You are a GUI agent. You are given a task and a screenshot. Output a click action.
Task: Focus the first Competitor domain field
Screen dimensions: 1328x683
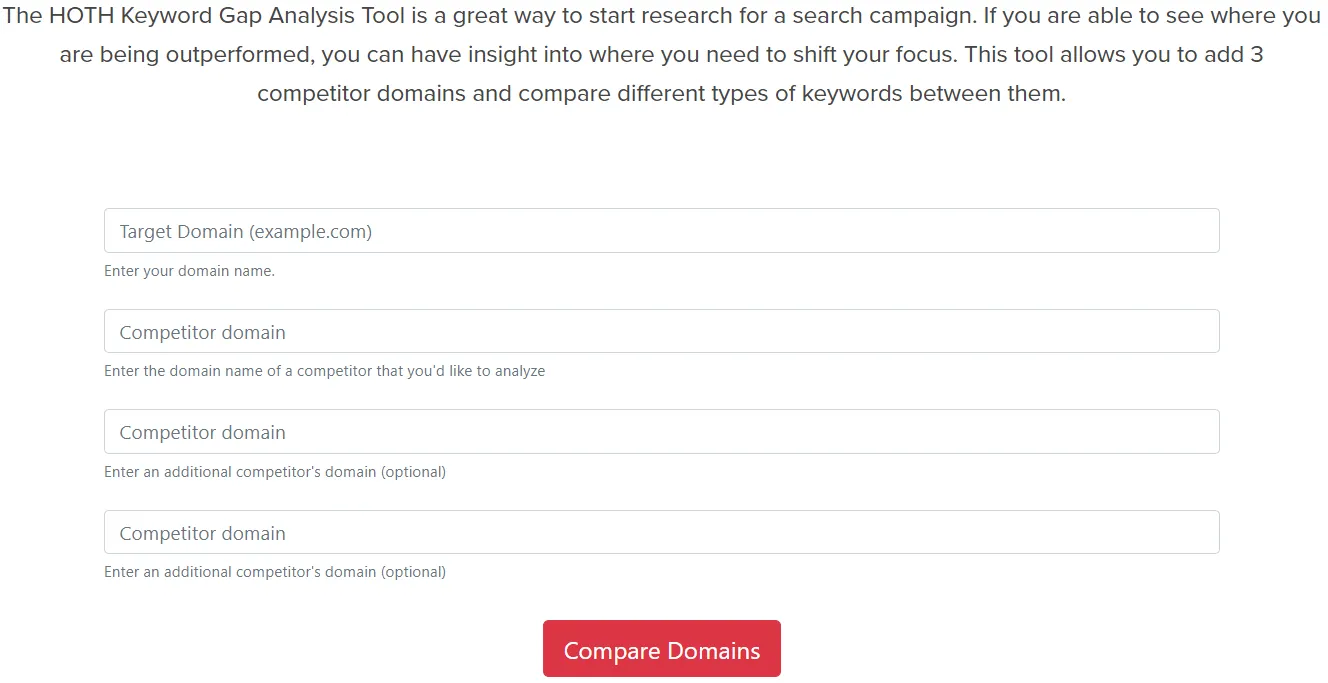pyautogui.click(x=660, y=332)
